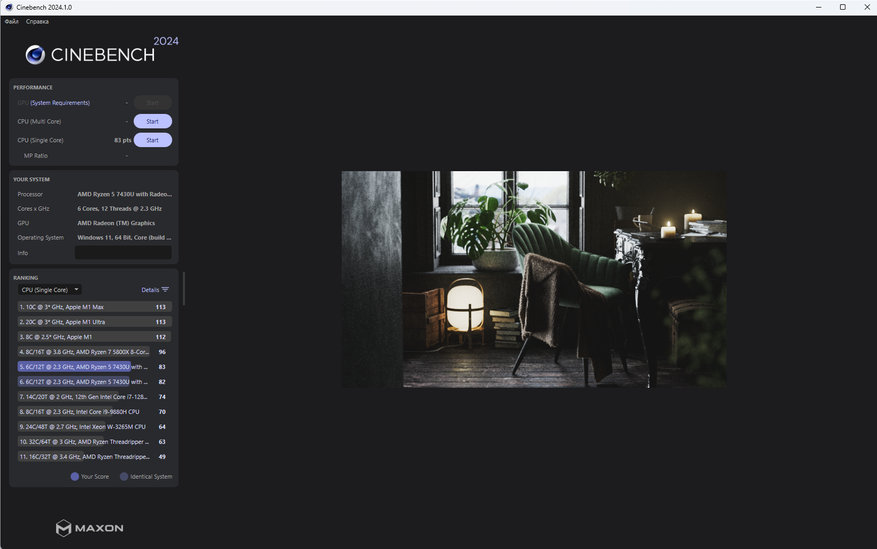This screenshot has width=877, height=549.
Task: Click the filter icon beside Details
Action: 165,290
